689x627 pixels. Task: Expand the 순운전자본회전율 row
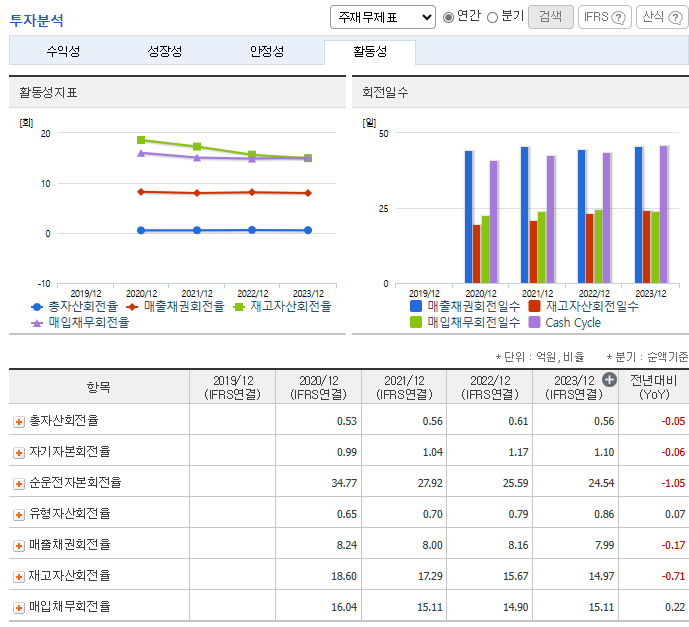coord(18,484)
